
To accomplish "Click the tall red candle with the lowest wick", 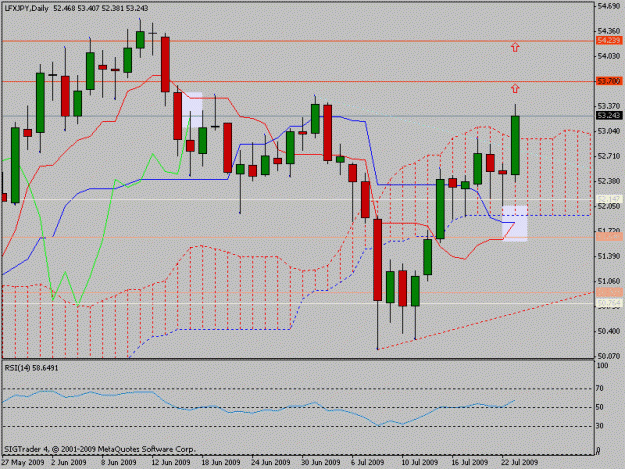I will [377, 260].
